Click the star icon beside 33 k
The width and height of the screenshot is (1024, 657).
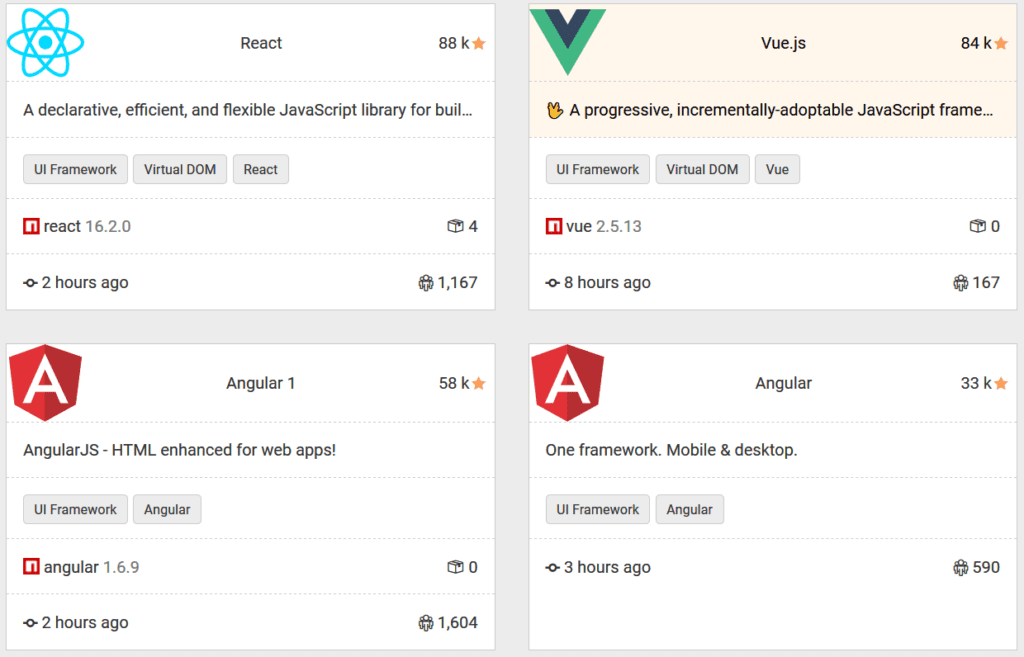click(x=1001, y=383)
